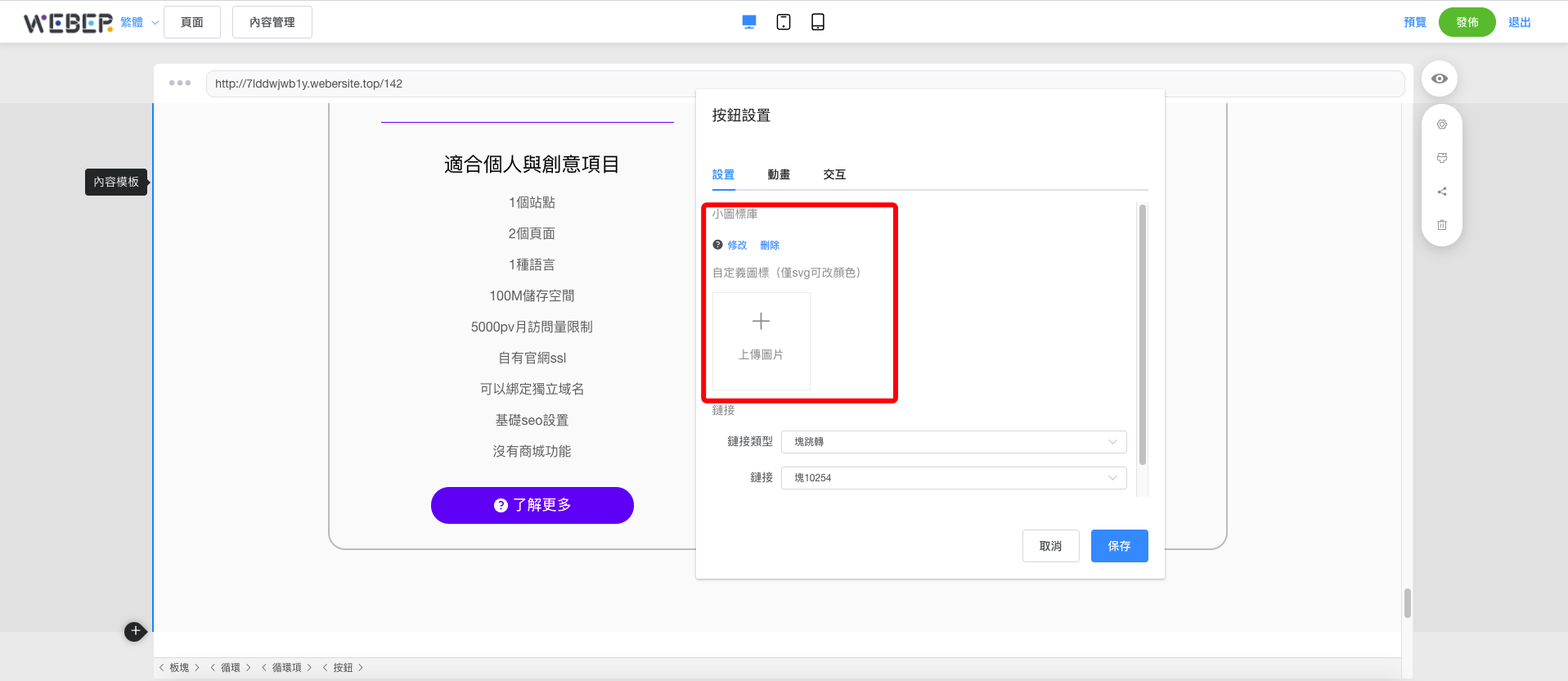Click the left chevron before 循環項
Screen dimensions: 1568x681
[x=263, y=668]
